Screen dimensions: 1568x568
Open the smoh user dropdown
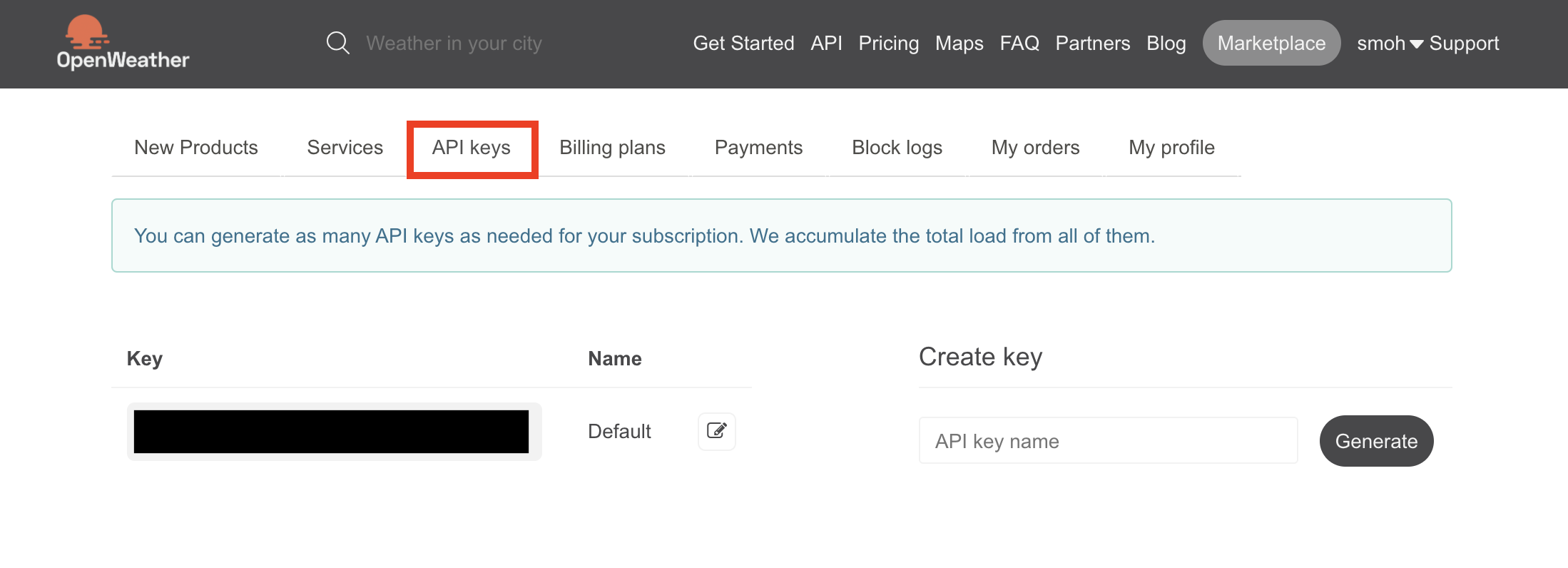coord(1390,44)
